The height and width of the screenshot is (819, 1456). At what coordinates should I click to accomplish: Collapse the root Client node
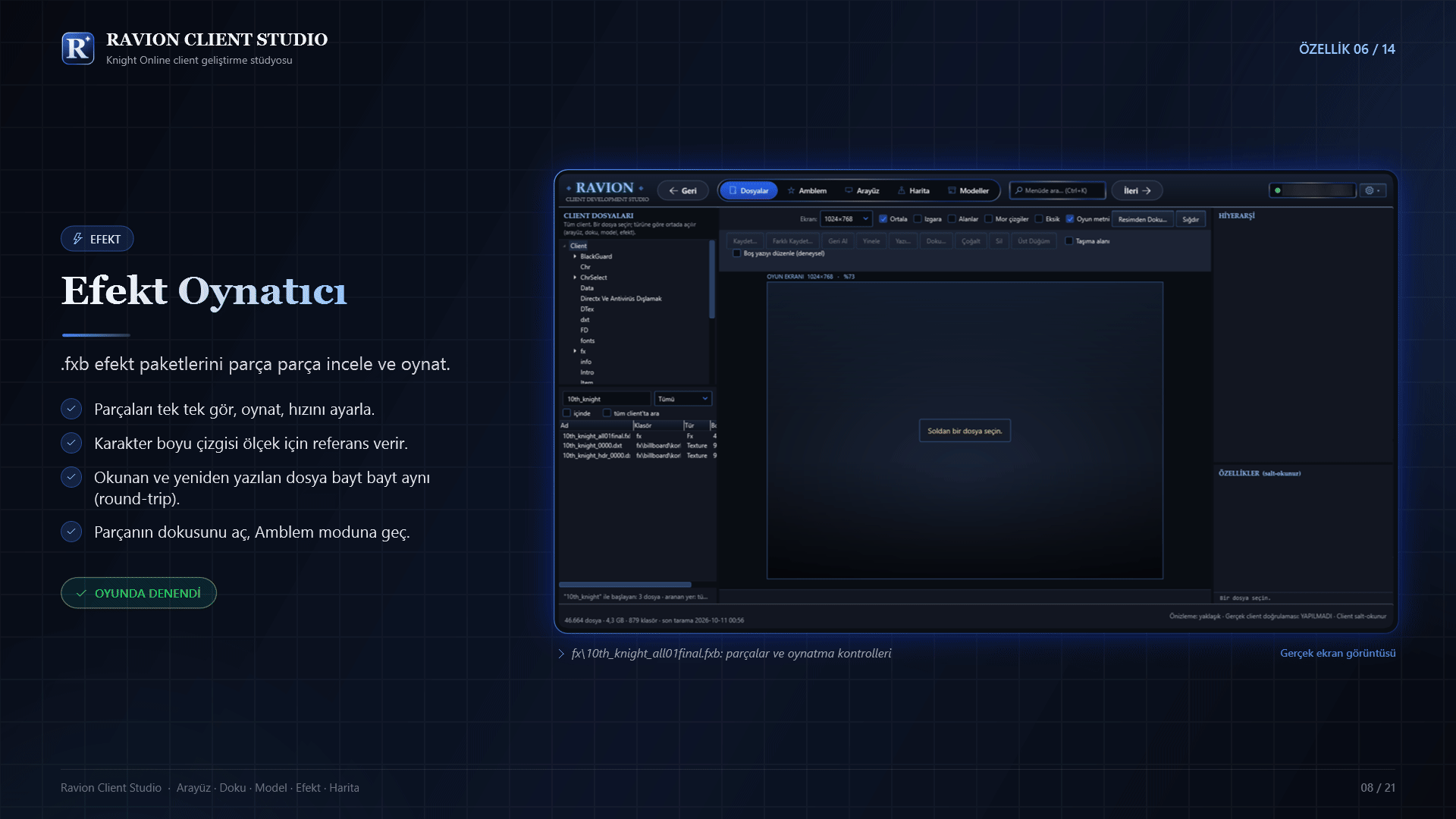566,246
